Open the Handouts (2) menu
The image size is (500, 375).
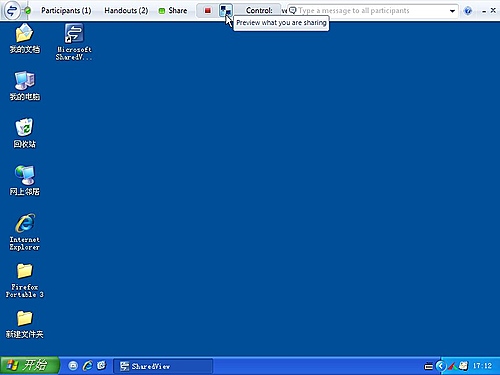pos(126,11)
